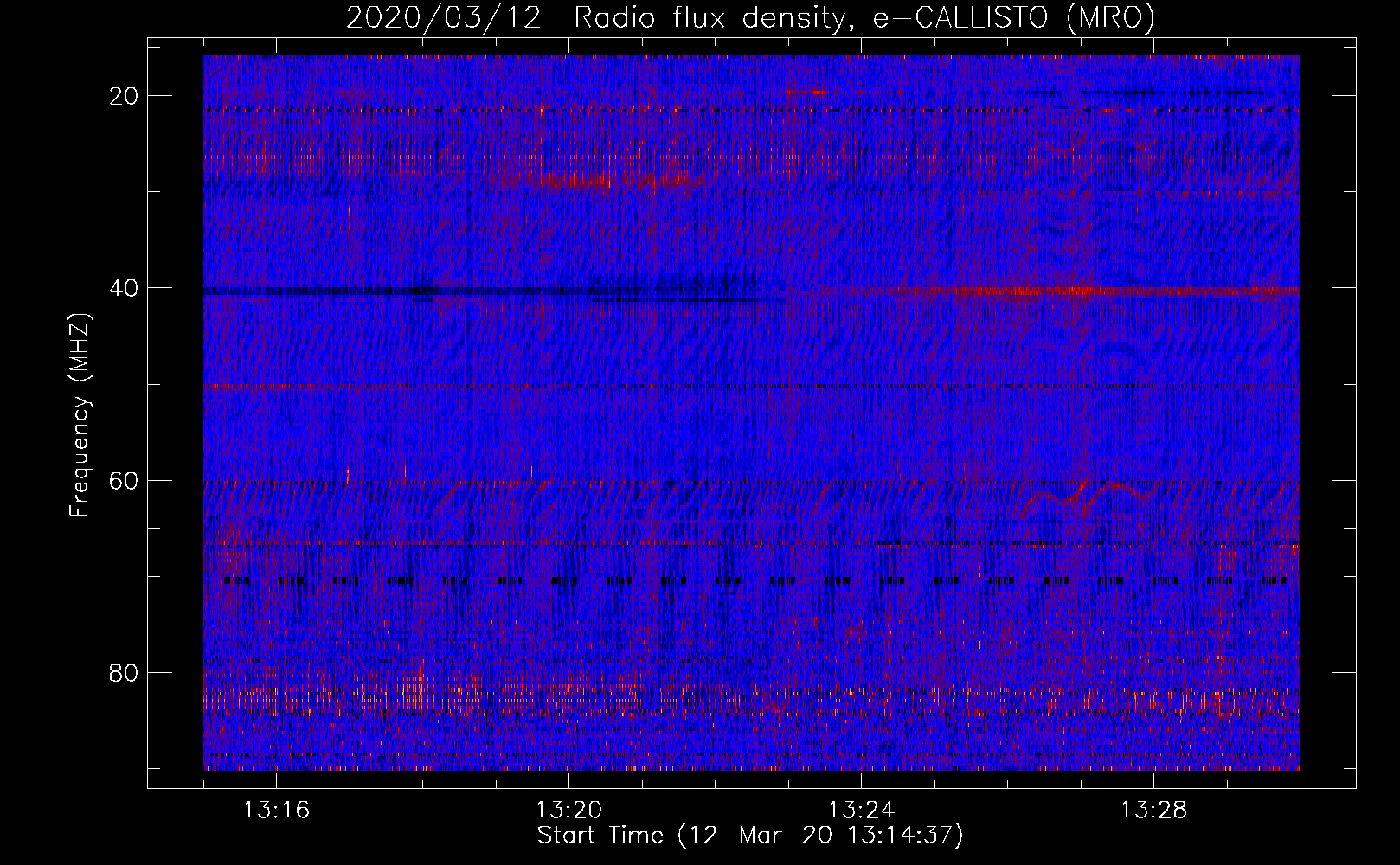Click the frequency tick label '60'

coord(125,480)
